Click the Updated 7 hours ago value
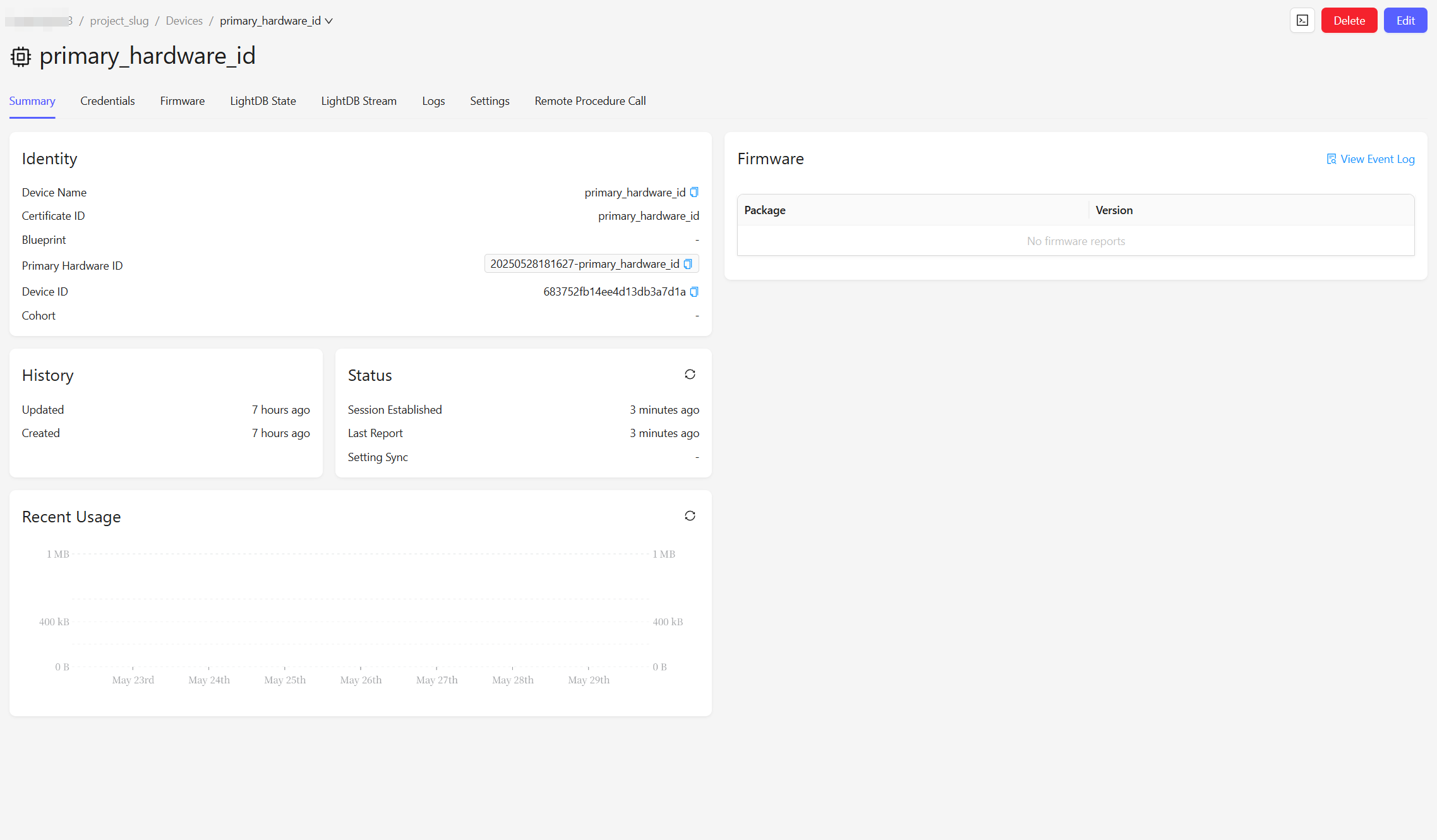Viewport: 1437px width, 840px height. click(281, 410)
